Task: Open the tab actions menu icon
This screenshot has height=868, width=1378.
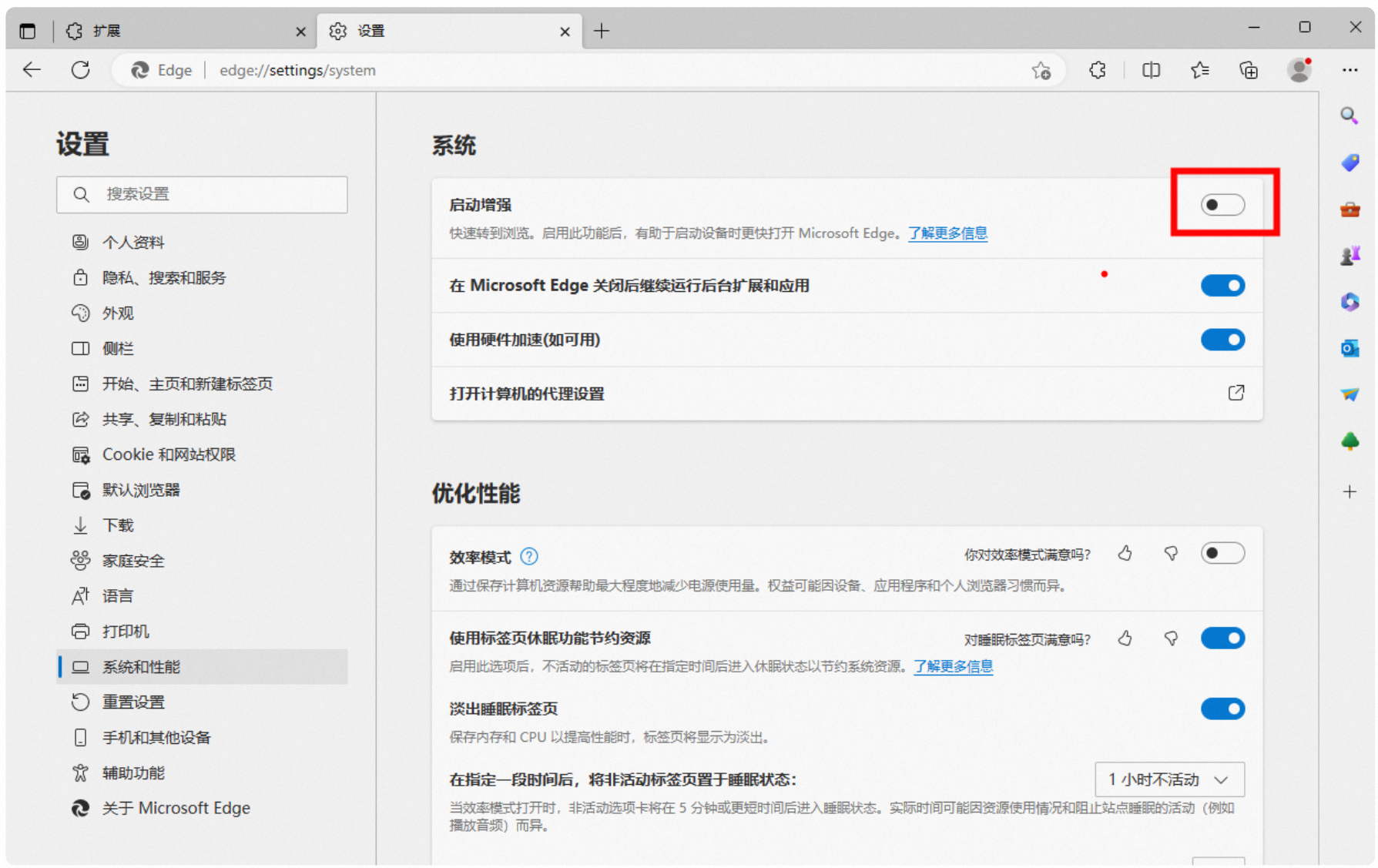Action: click(x=28, y=31)
